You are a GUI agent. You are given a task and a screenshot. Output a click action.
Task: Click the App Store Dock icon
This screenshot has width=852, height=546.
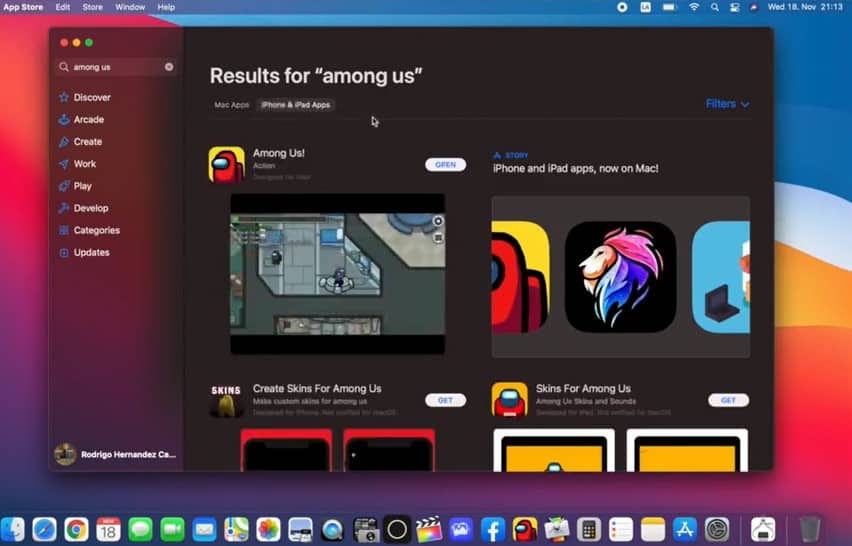685,529
